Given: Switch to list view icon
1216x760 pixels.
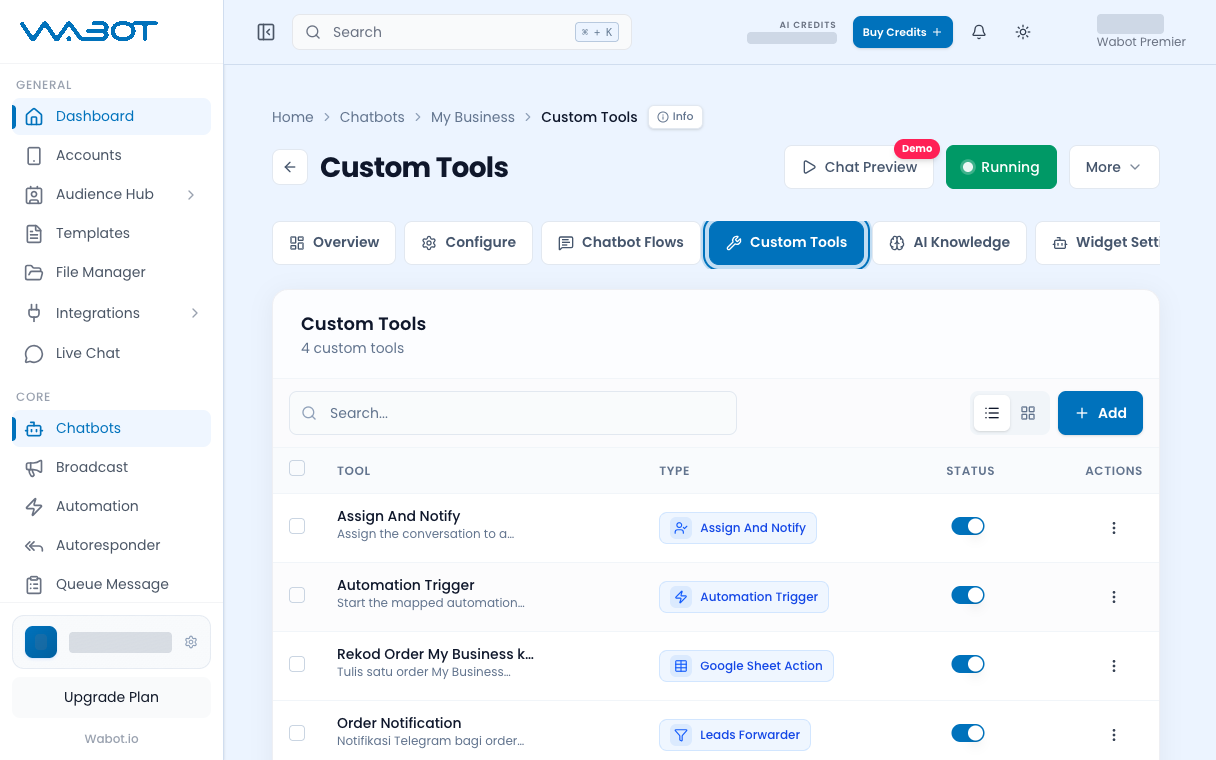Looking at the screenshot, I should point(992,413).
